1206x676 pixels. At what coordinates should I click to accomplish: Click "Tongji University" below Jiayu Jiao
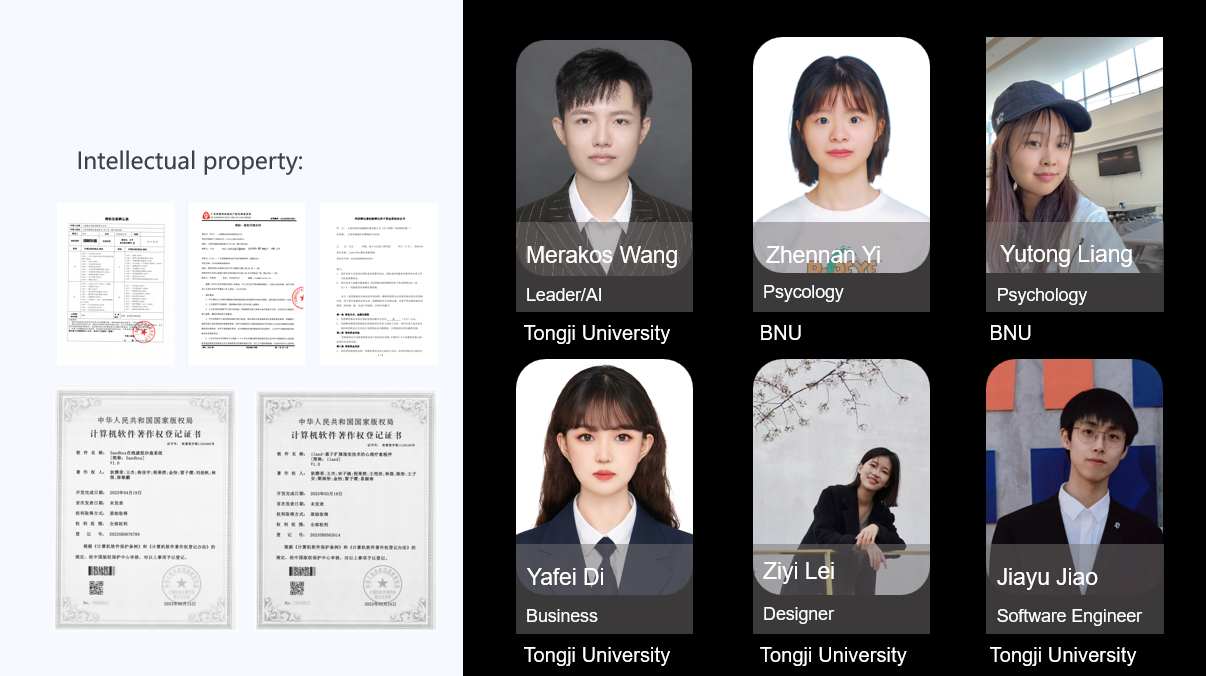[x=1063, y=655]
